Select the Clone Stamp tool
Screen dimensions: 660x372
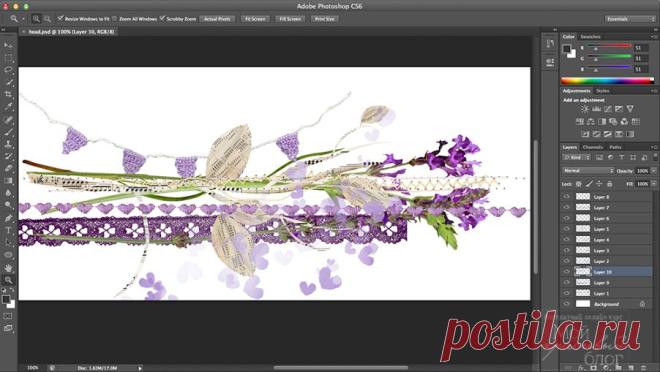(8, 144)
